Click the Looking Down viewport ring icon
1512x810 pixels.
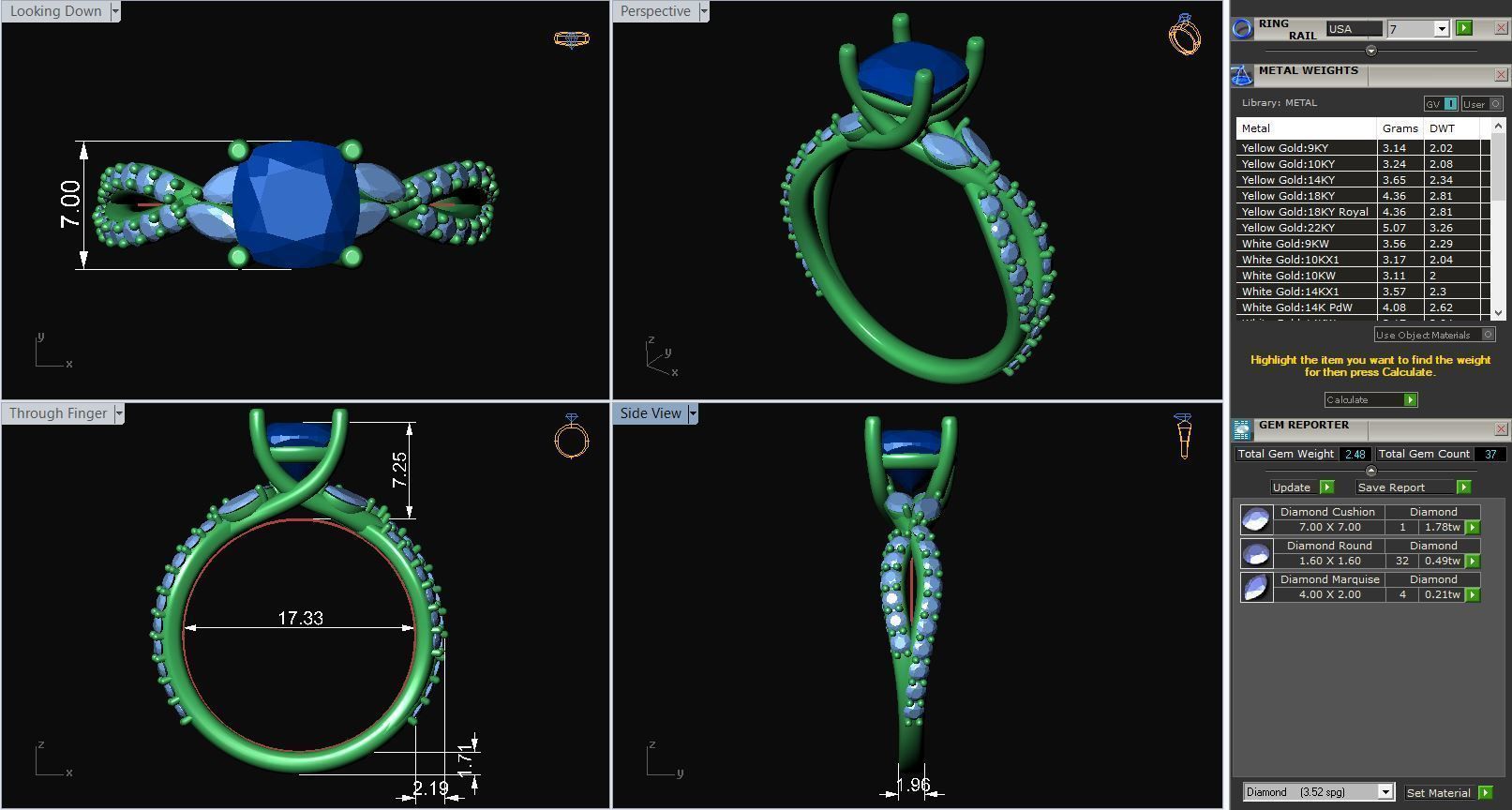tap(571, 39)
